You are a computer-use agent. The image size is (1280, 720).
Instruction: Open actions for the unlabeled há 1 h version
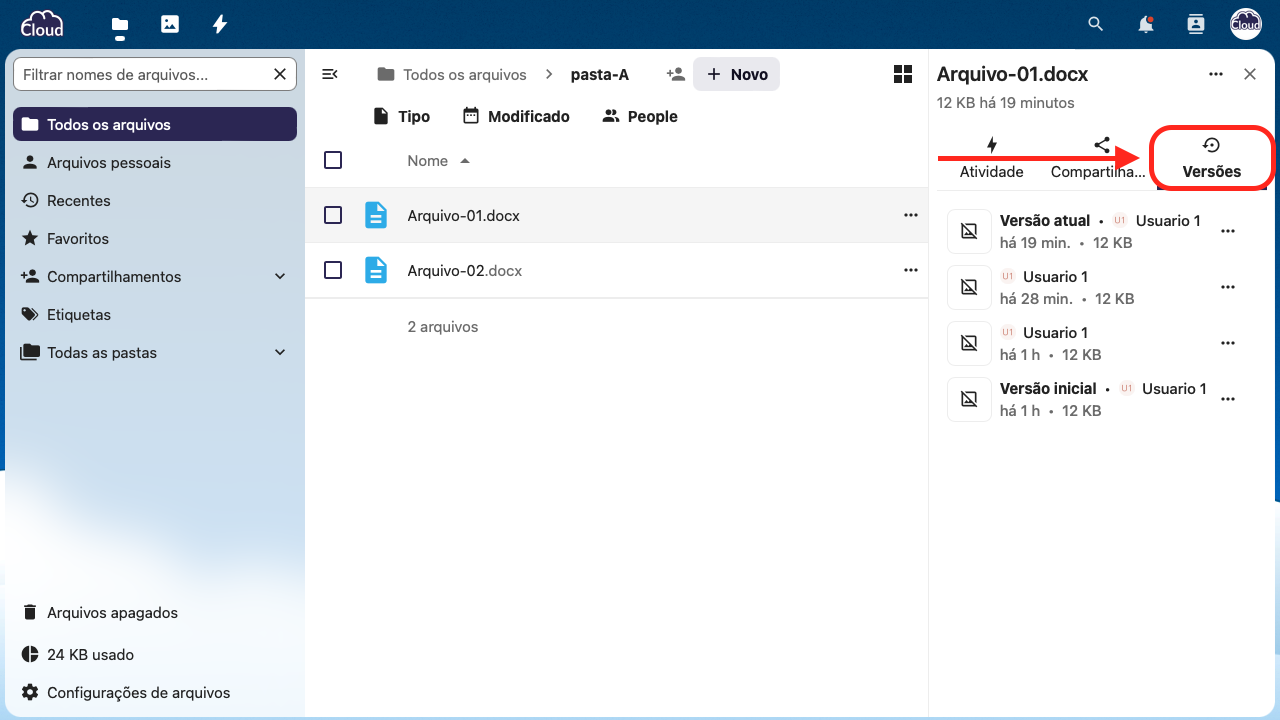pyautogui.click(x=1228, y=343)
